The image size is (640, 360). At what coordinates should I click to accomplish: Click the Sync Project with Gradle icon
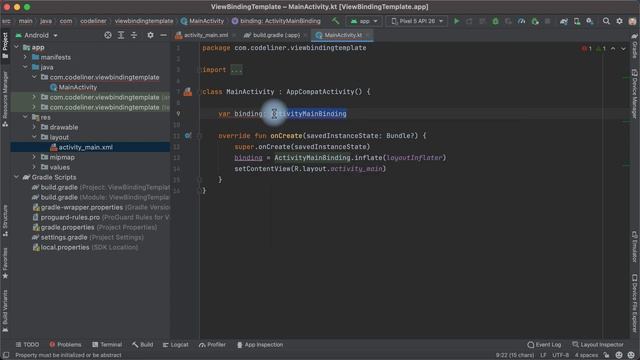click(x=564, y=21)
